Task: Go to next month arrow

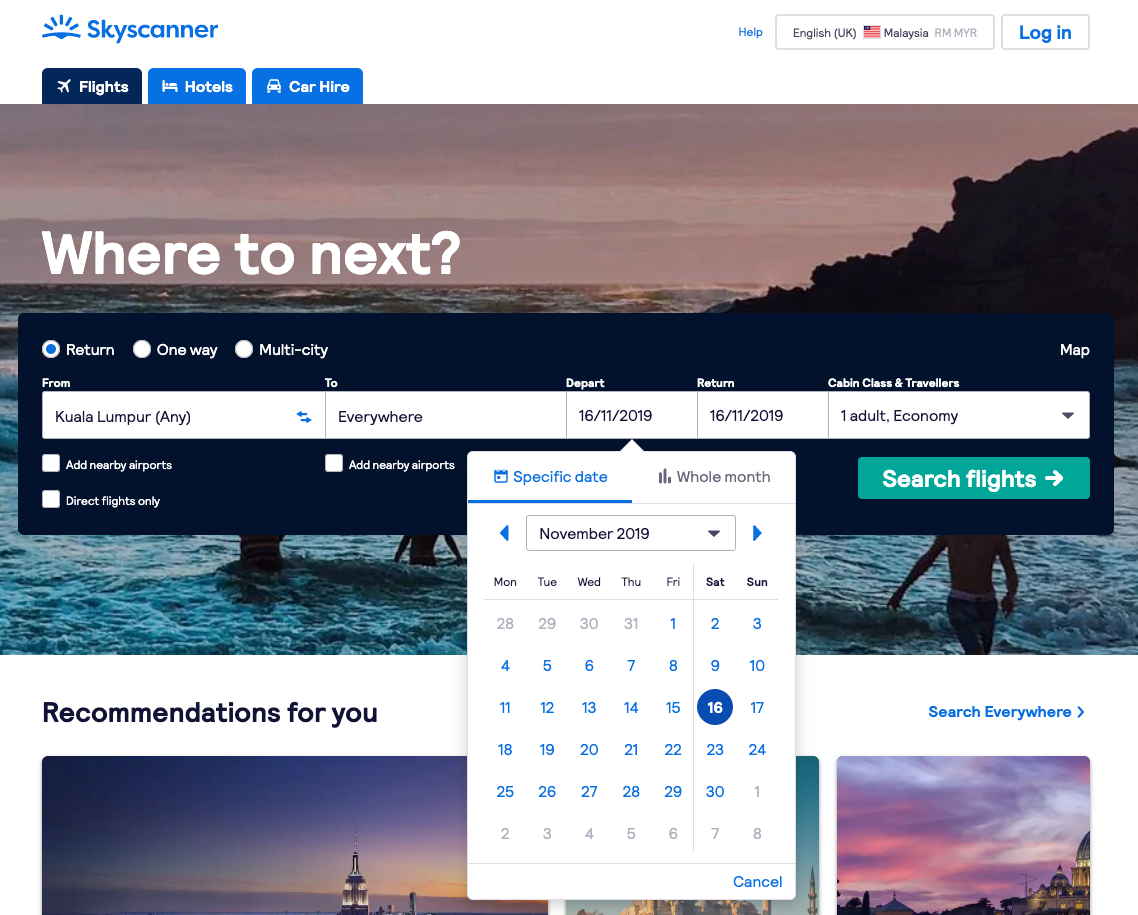Action: coord(757,533)
